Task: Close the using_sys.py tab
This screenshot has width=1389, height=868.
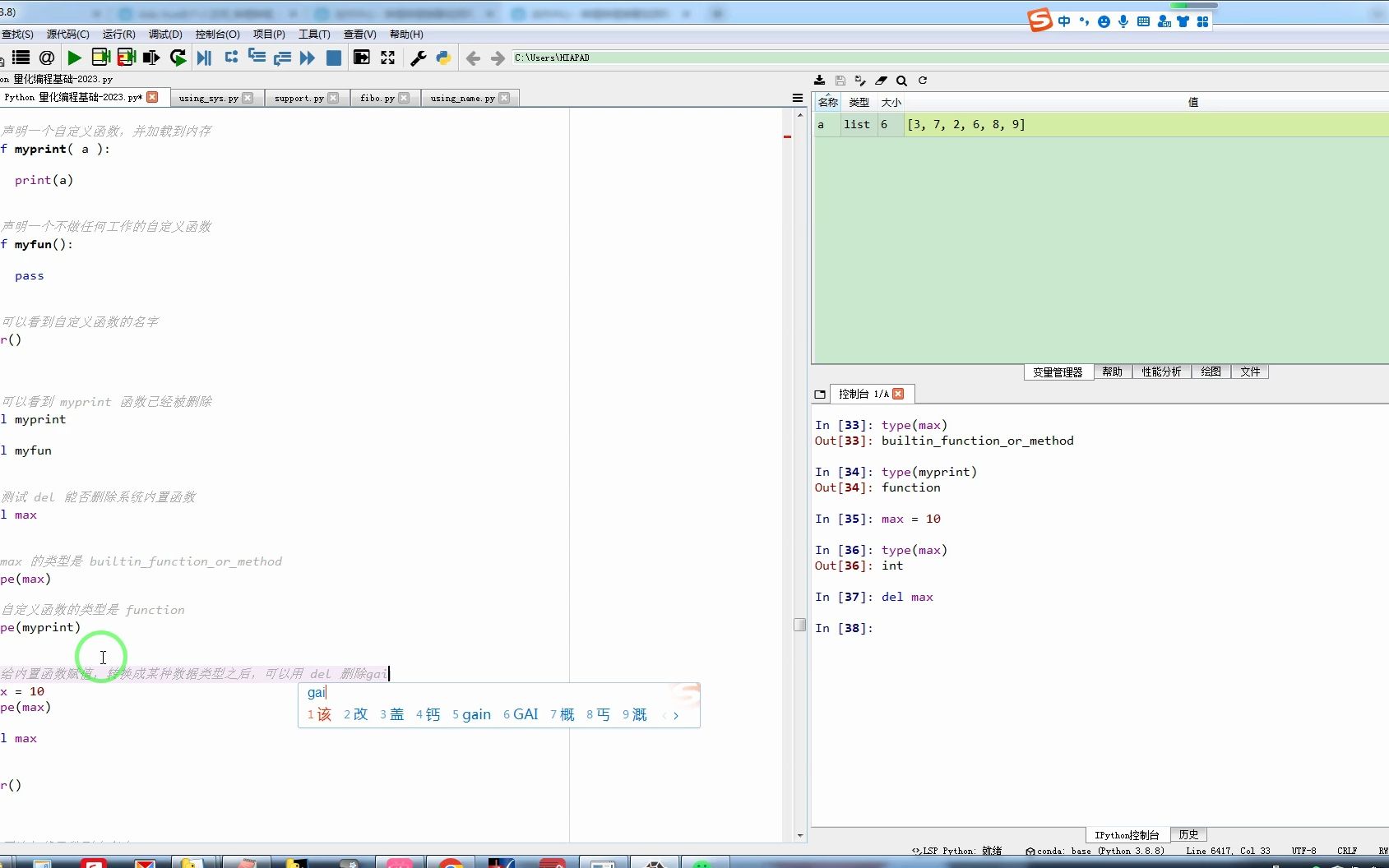Action: click(248, 98)
